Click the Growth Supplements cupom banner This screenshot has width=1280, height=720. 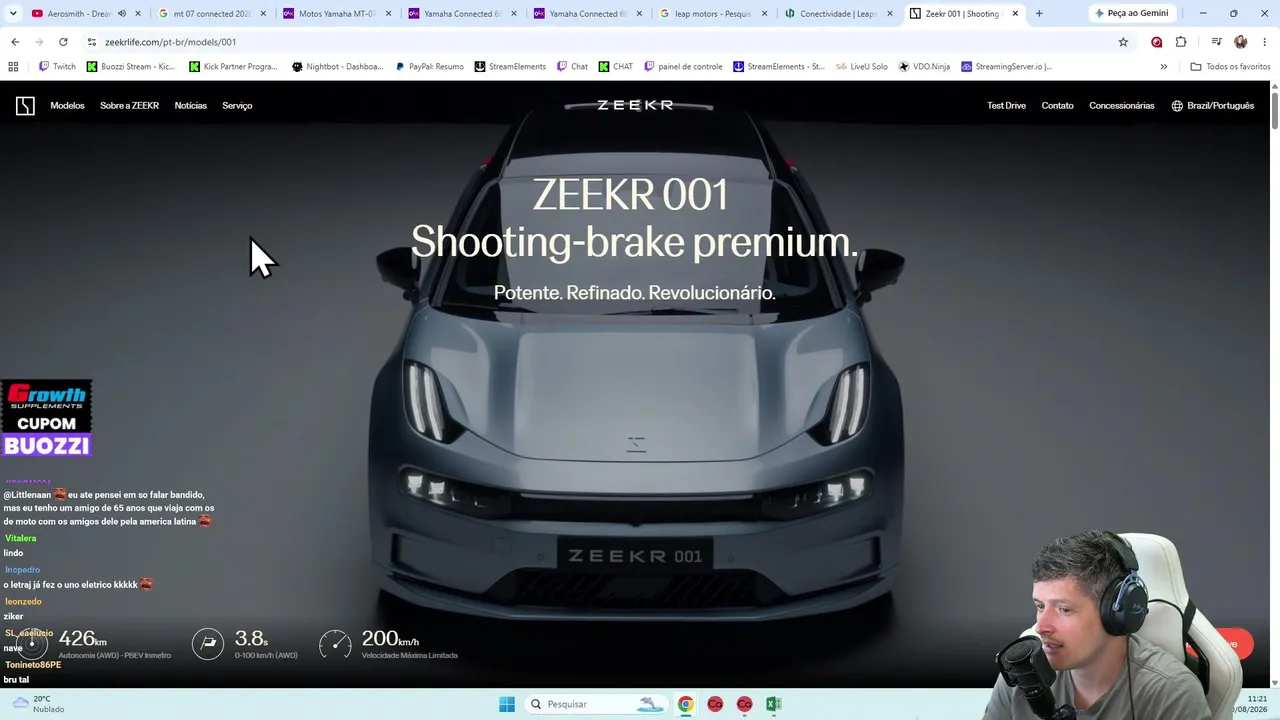47,418
